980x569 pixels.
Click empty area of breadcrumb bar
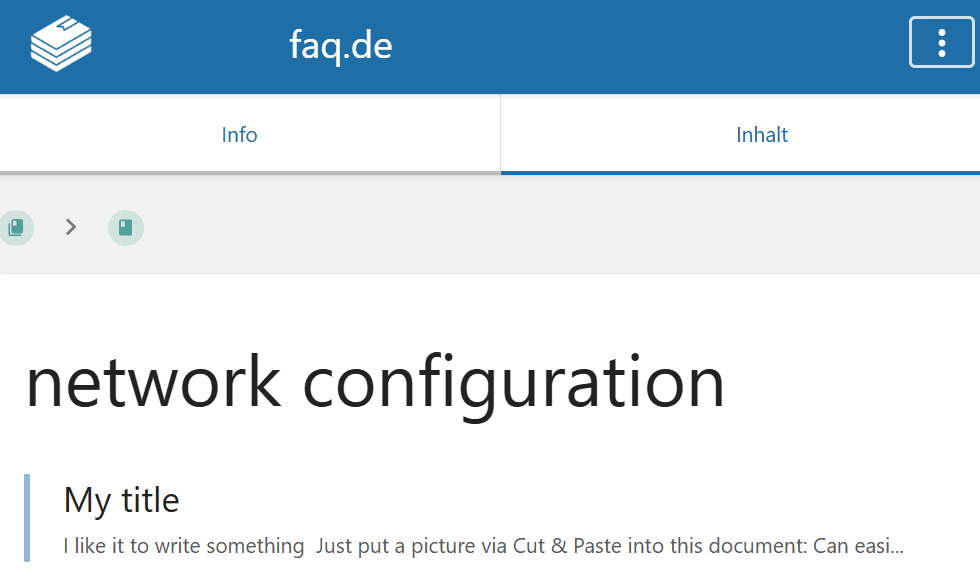click(562, 228)
